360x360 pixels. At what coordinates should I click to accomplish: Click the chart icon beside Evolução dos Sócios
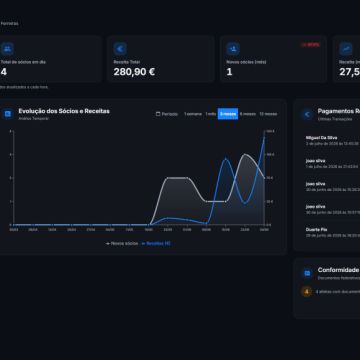[7, 114]
